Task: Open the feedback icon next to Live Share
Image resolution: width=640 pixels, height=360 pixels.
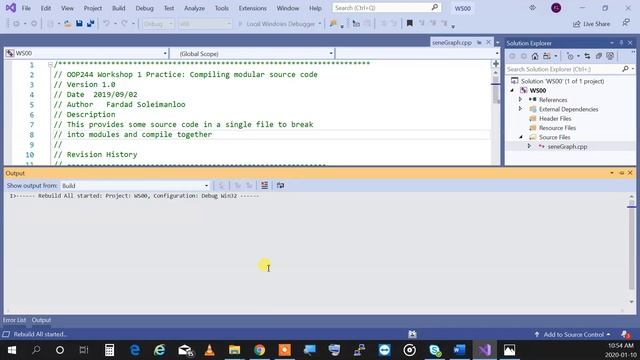Action: tap(626, 23)
